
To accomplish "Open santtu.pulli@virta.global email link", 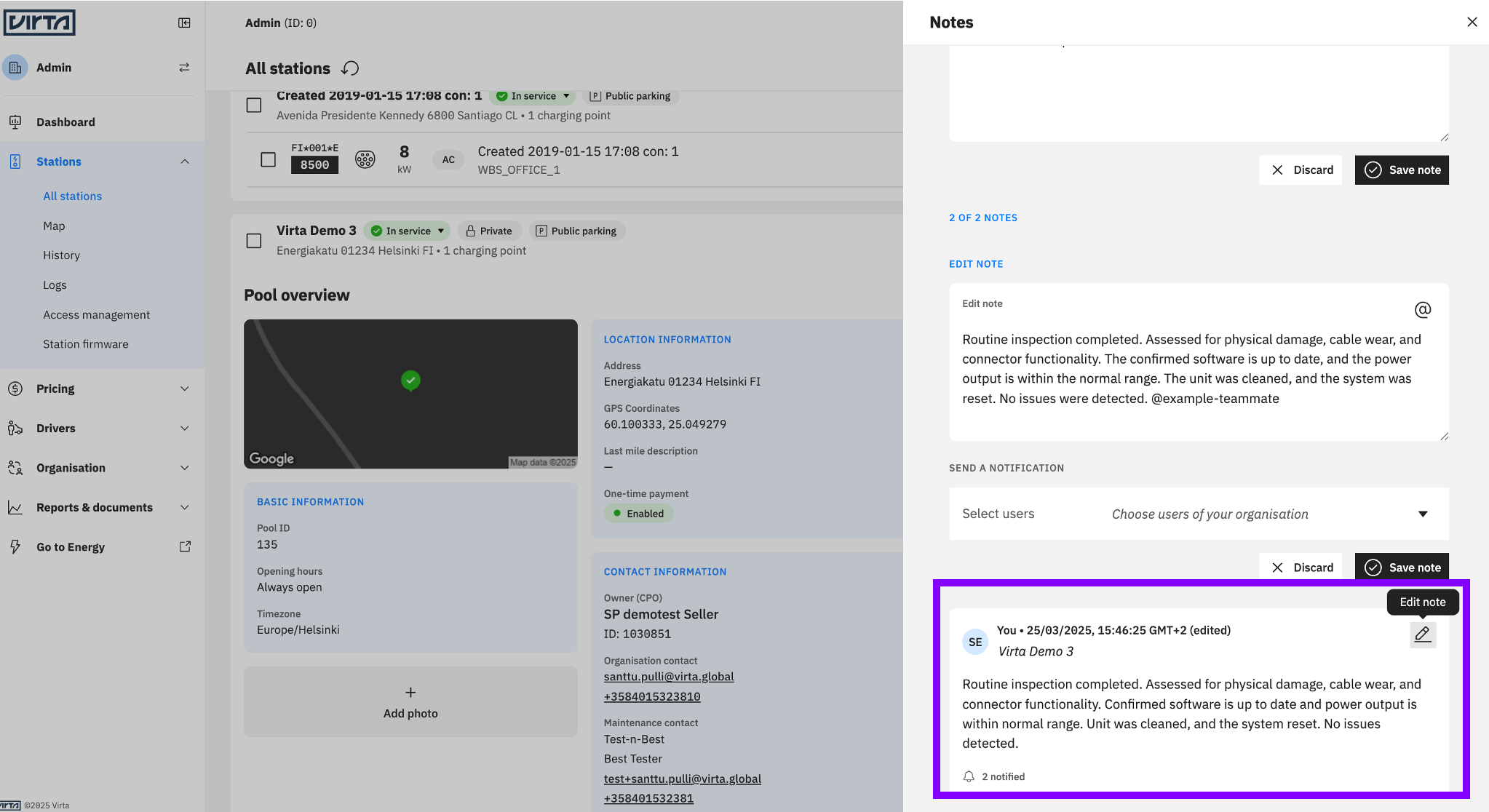I will tap(669, 677).
